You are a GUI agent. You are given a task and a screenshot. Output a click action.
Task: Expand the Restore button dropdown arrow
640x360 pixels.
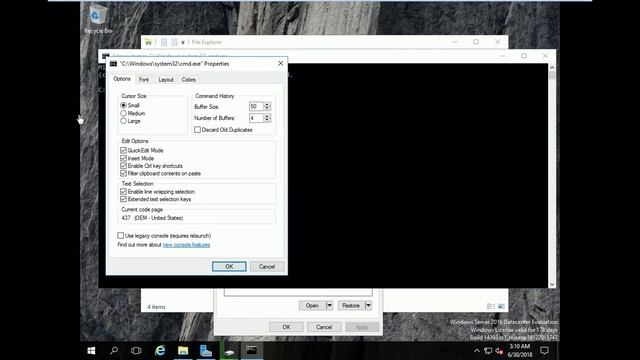[368, 305]
